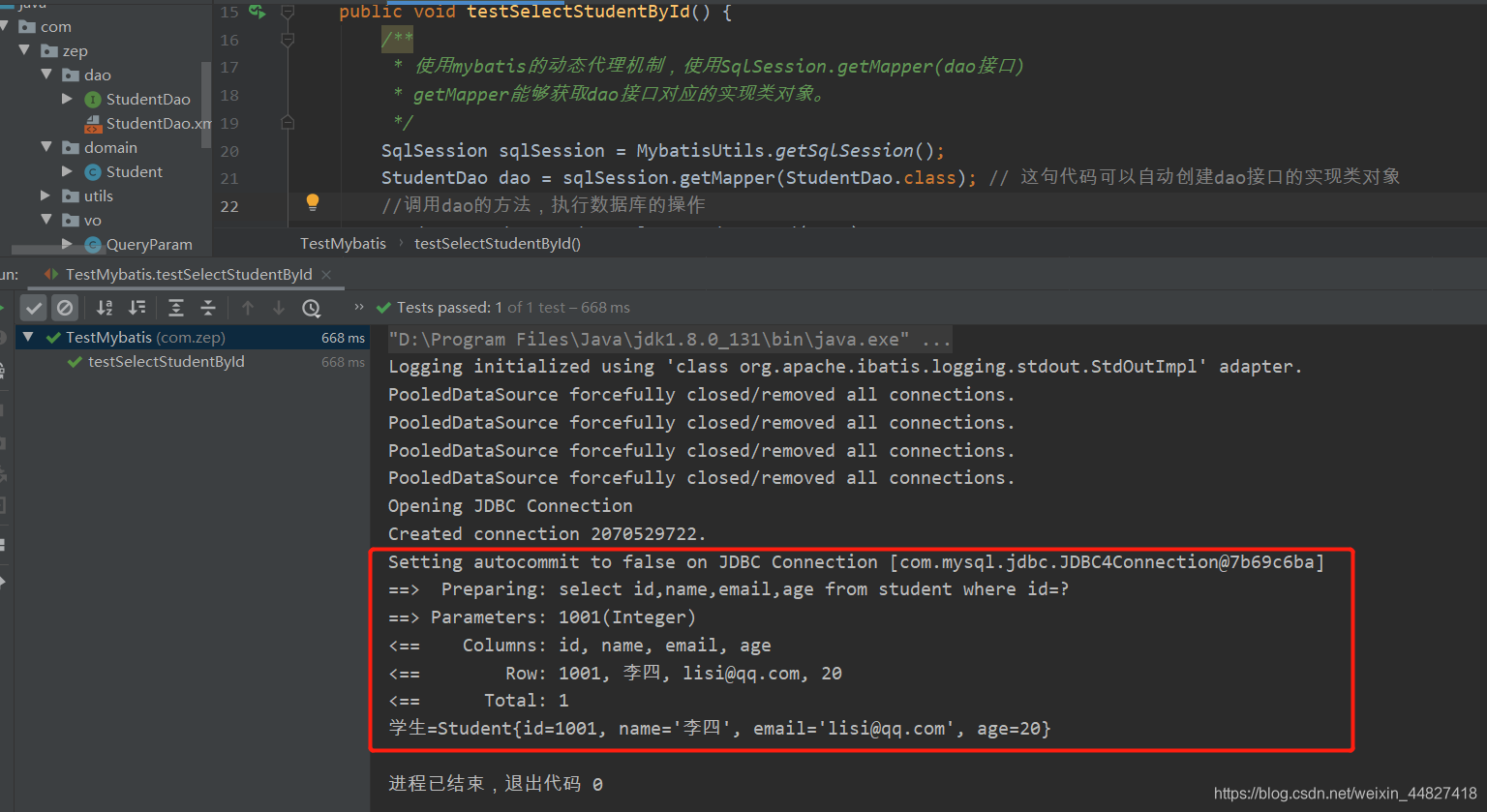Click 'Logging initialized using' console line
The width and height of the screenshot is (1487, 812).
coord(845,367)
